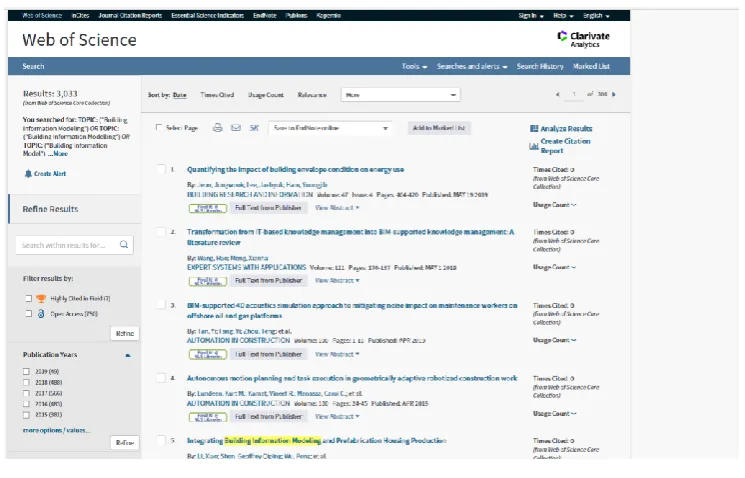Viewport: 745px width, 478px height.
Task: Open EndNote in top navigation
Action: (x=265, y=16)
